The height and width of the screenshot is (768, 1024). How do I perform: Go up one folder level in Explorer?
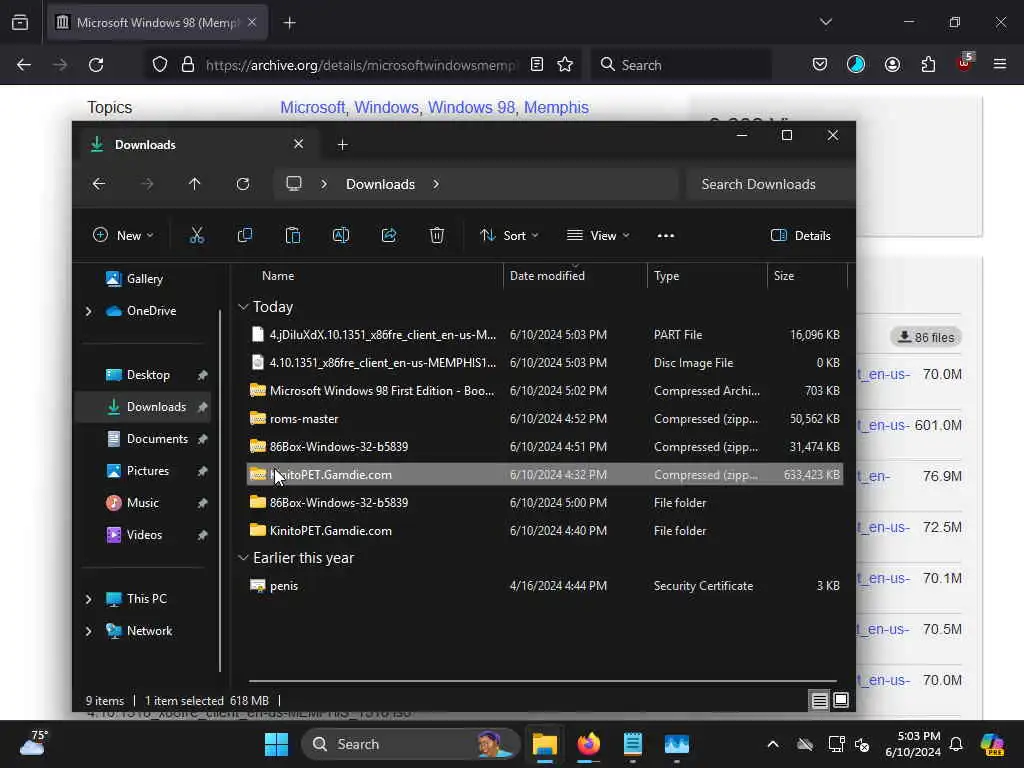coord(195,184)
